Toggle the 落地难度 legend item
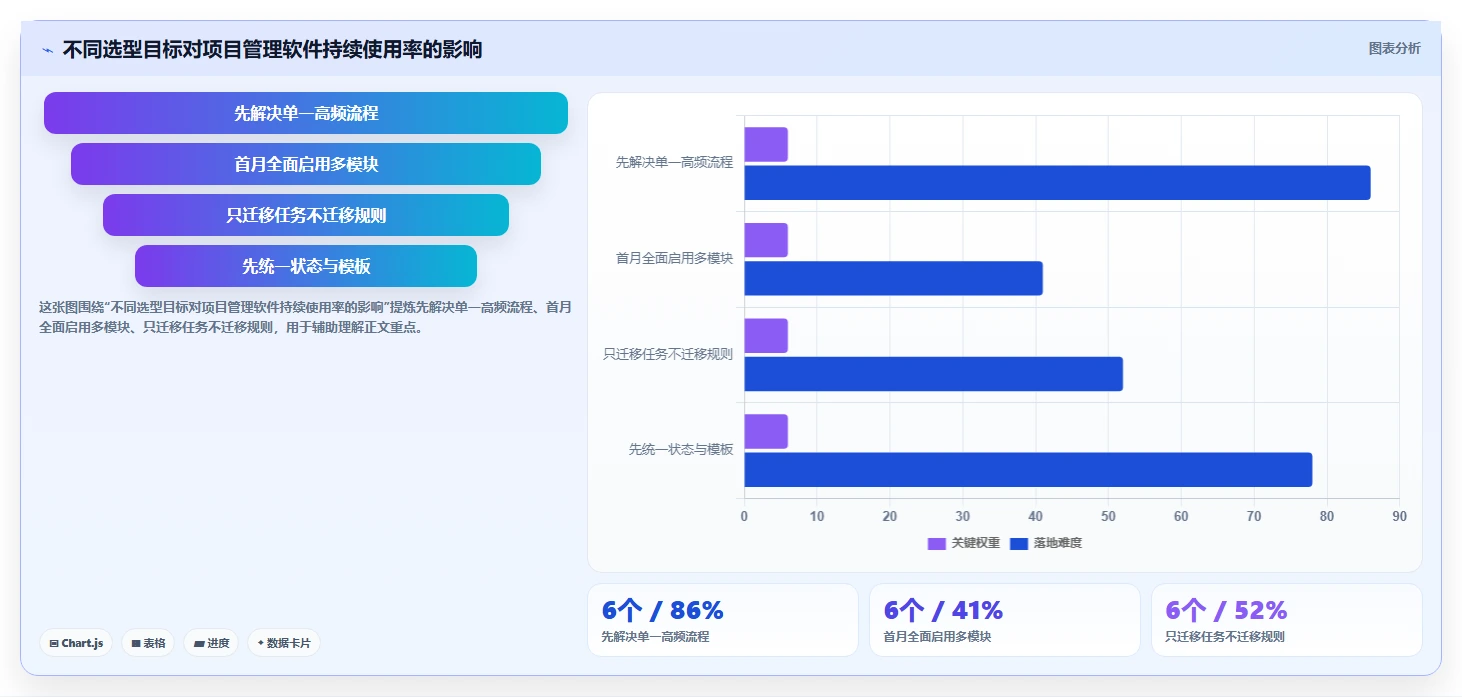The height and width of the screenshot is (697, 1462). pos(1046,543)
